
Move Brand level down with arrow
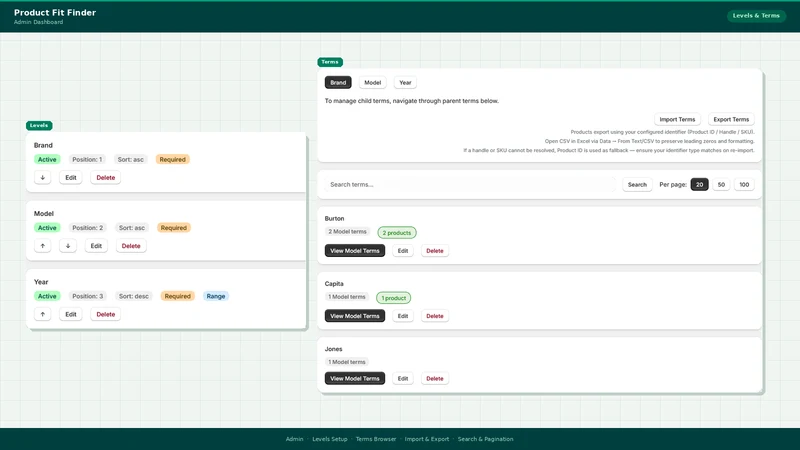click(42, 178)
